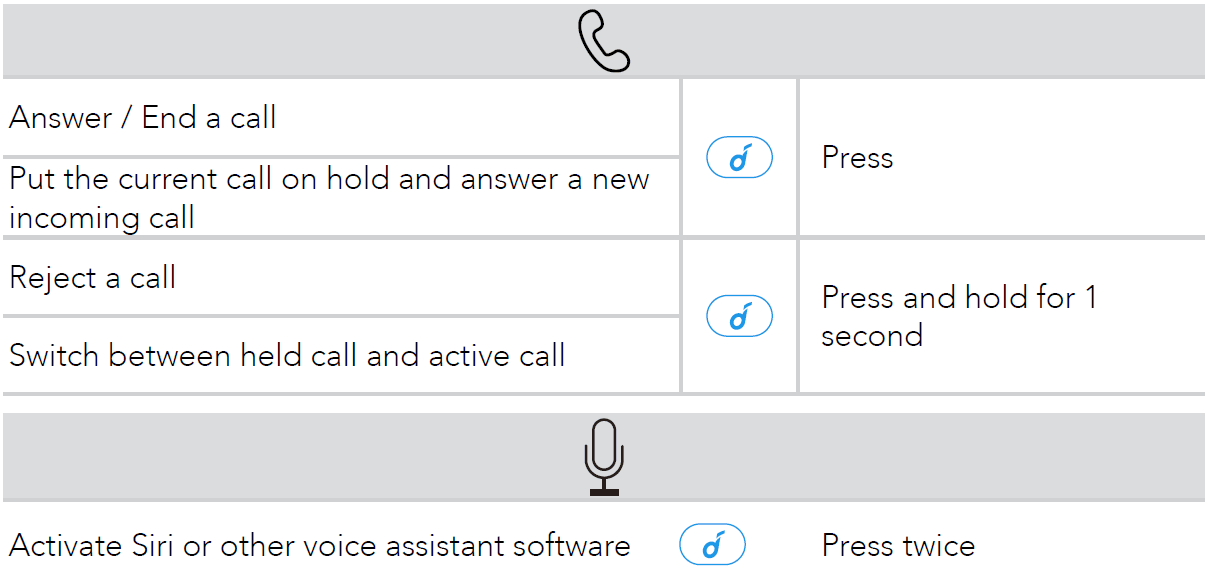This screenshot has height=574, width=1214.
Task: Click the standalone "Press" instruction text
Action: (x=857, y=158)
